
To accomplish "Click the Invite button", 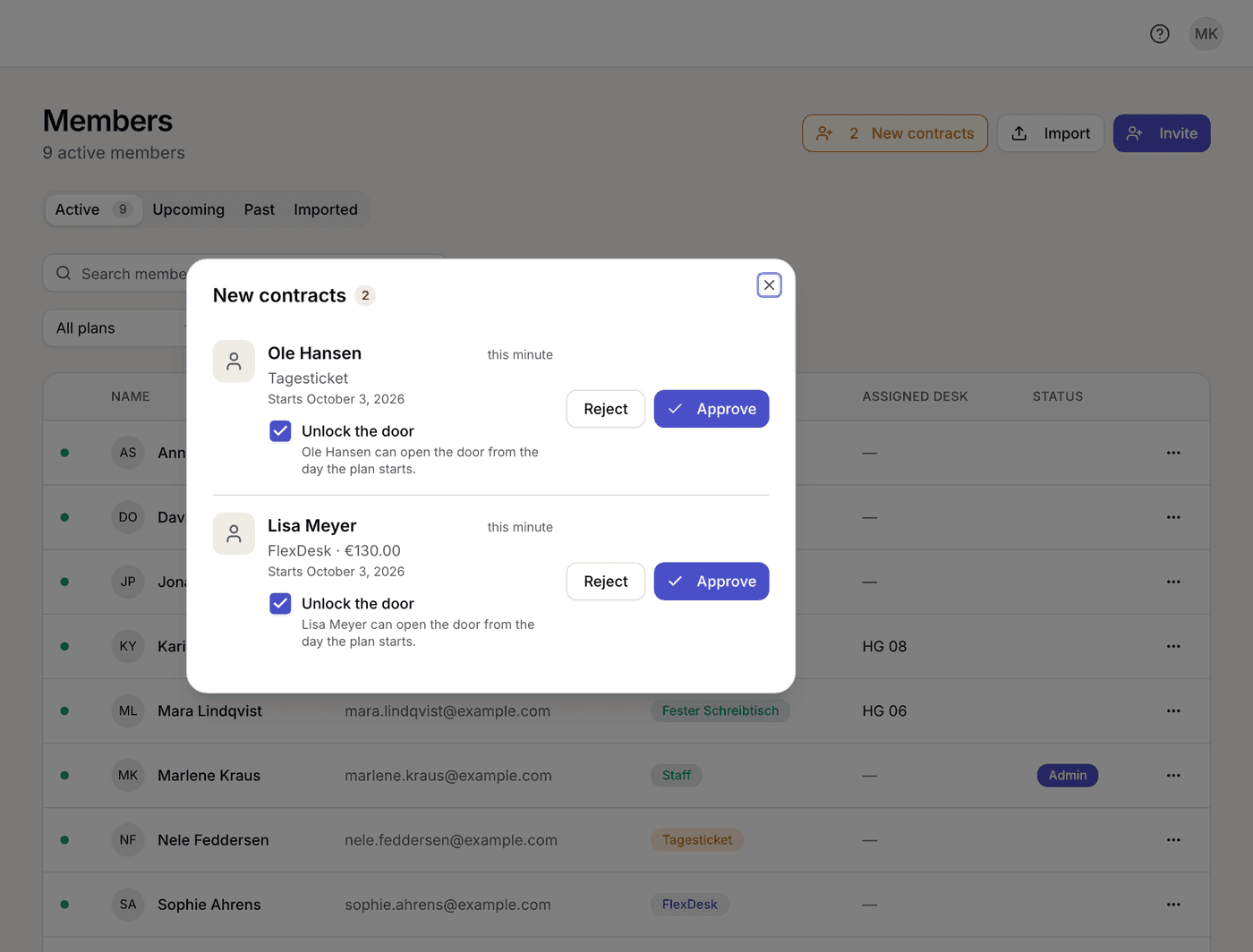I will tap(1162, 133).
